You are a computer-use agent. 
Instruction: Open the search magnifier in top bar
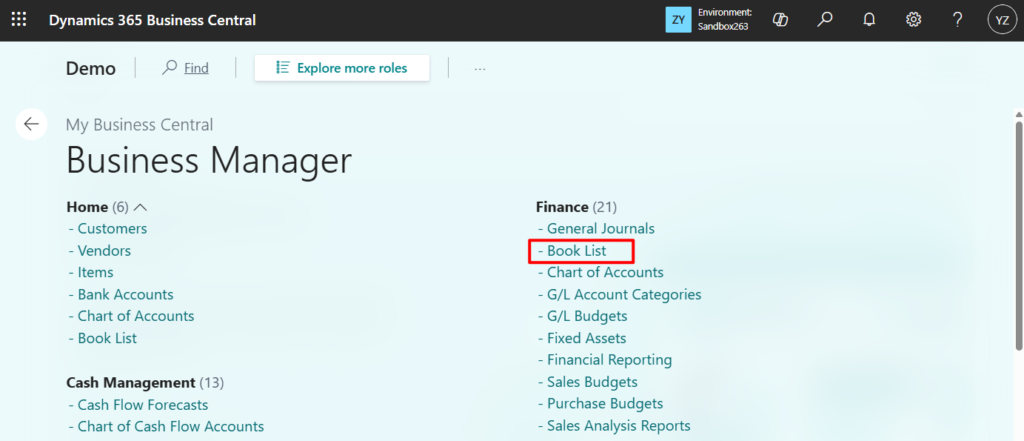coord(825,20)
